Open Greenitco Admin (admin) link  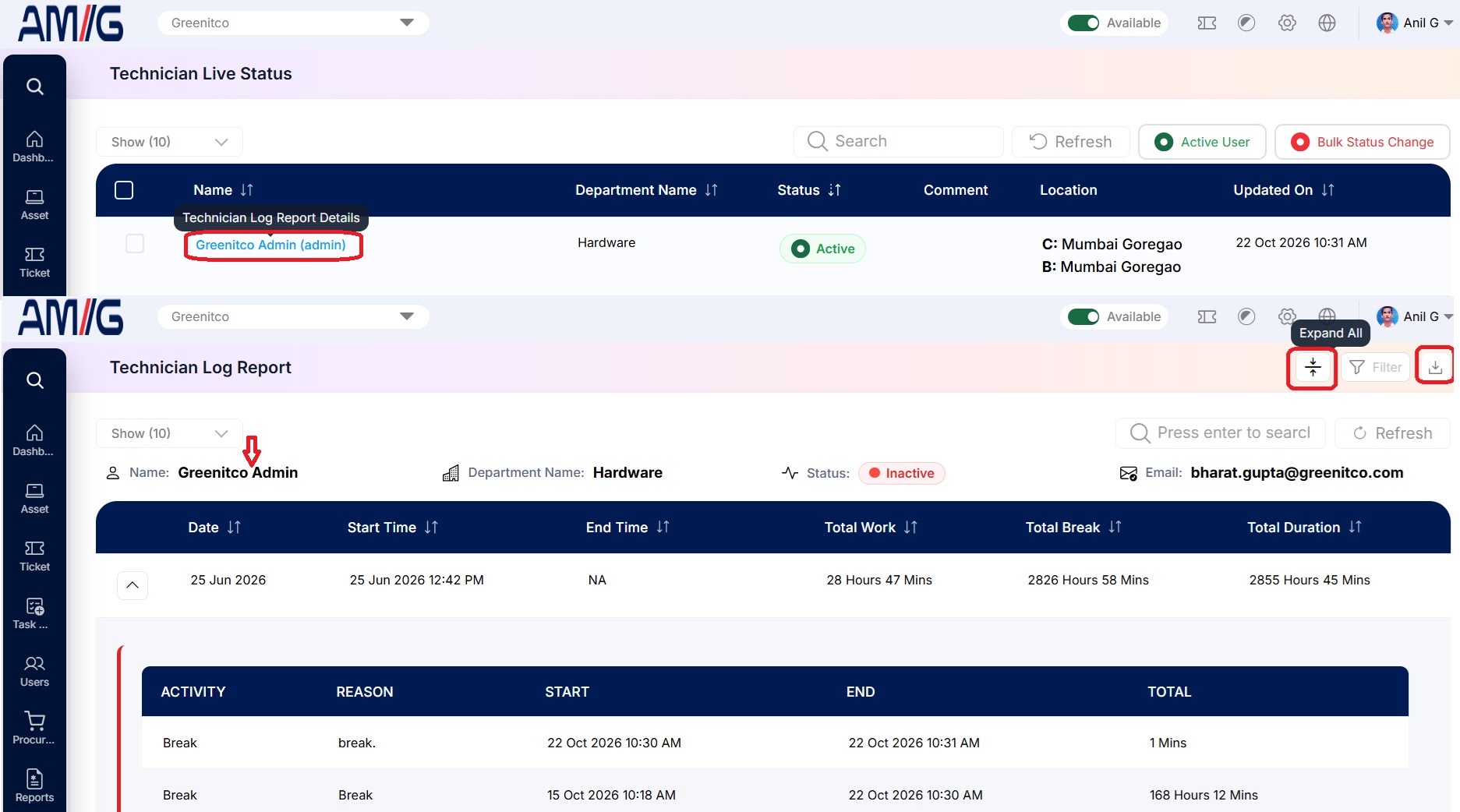(270, 245)
